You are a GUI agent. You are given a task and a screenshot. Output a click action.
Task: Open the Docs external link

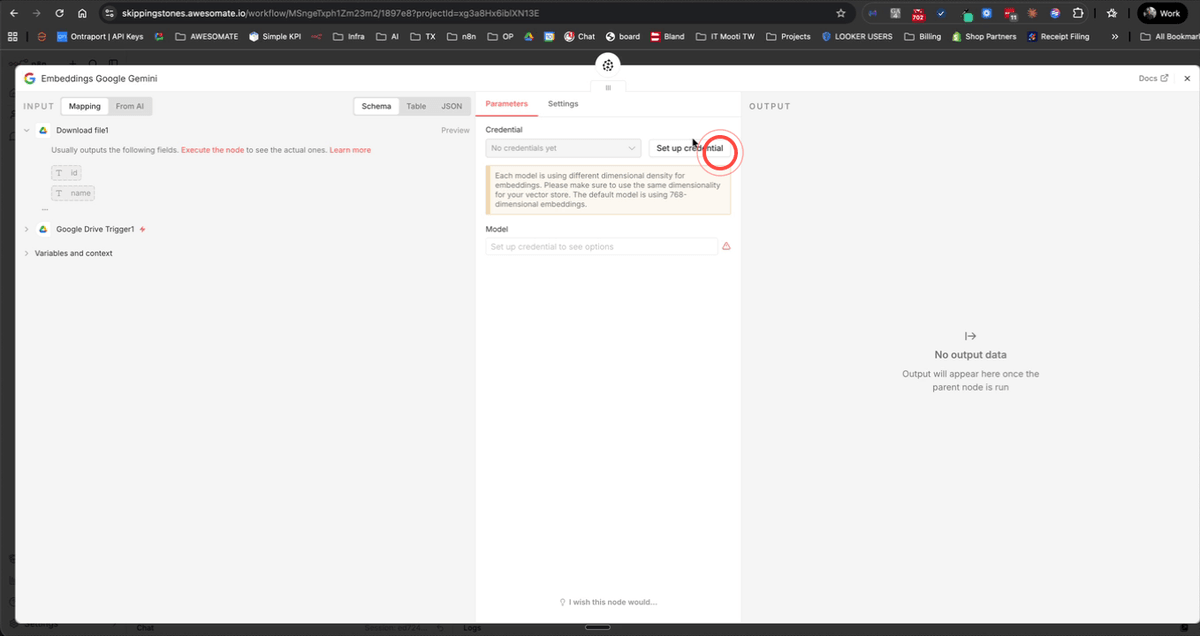coord(1153,78)
